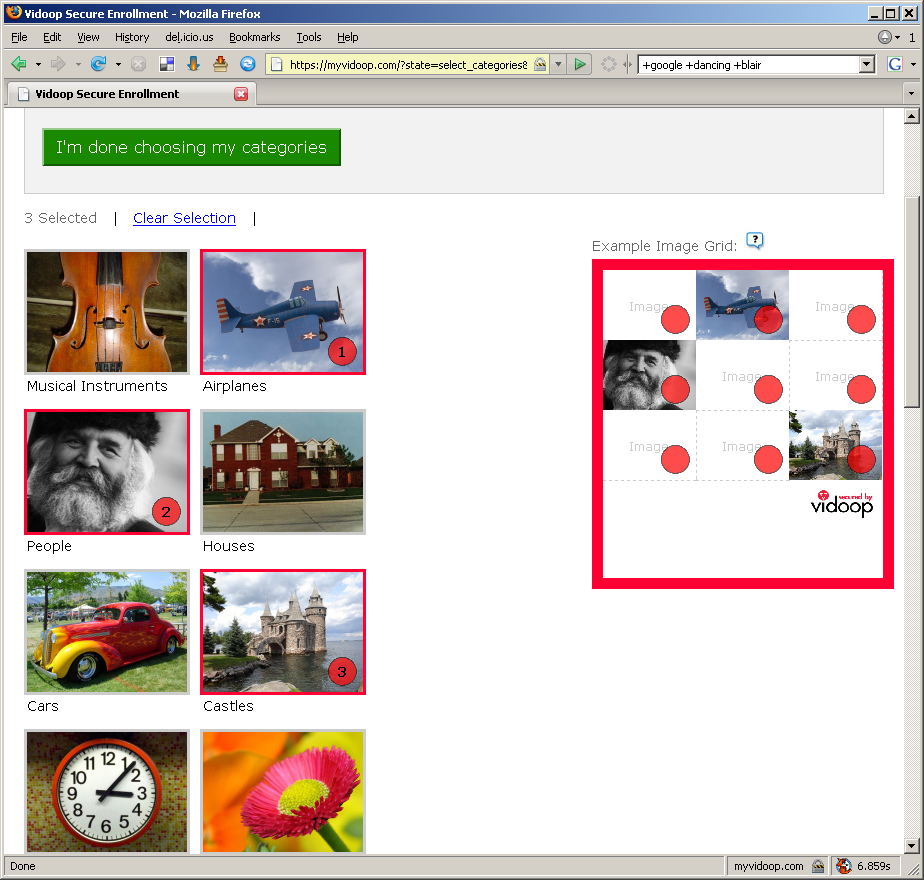Click the '3 Selected' count text
This screenshot has width=924, height=880.
click(x=61, y=218)
